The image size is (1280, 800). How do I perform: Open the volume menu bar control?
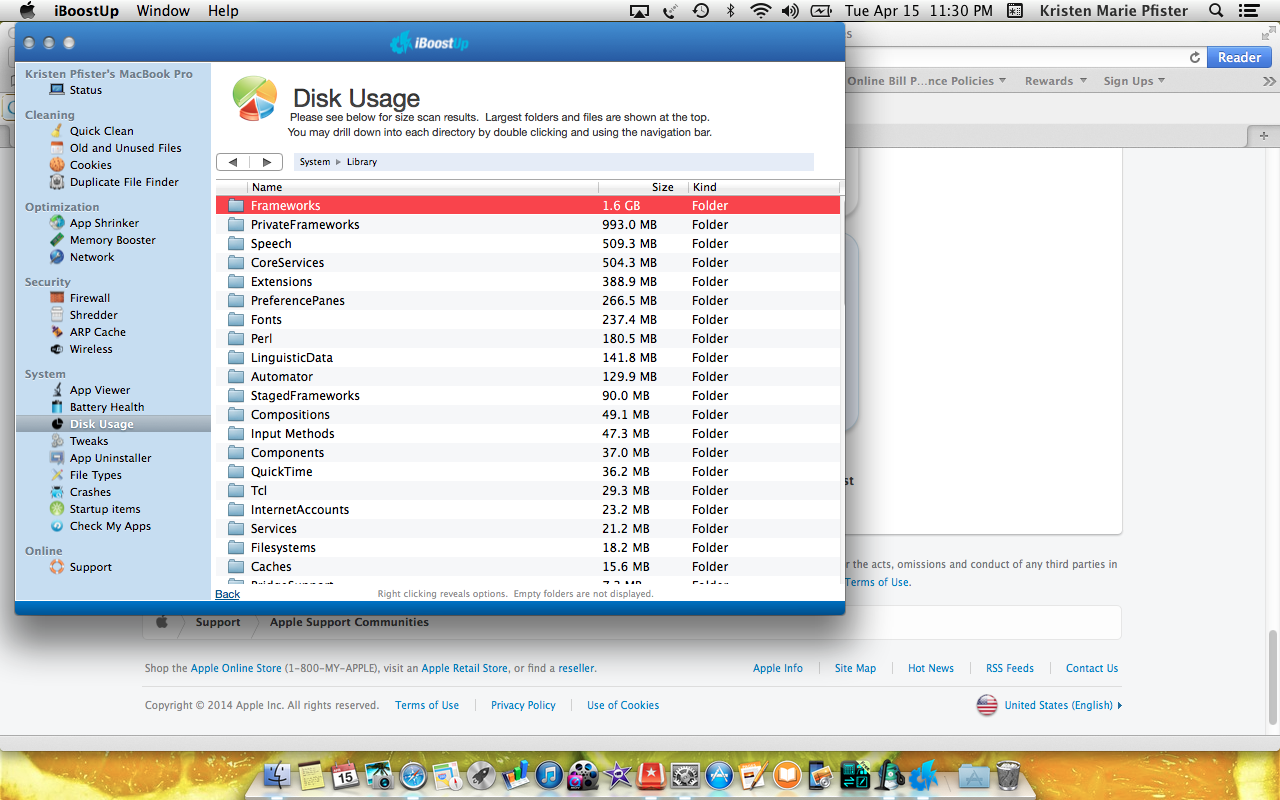click(790, 11)
